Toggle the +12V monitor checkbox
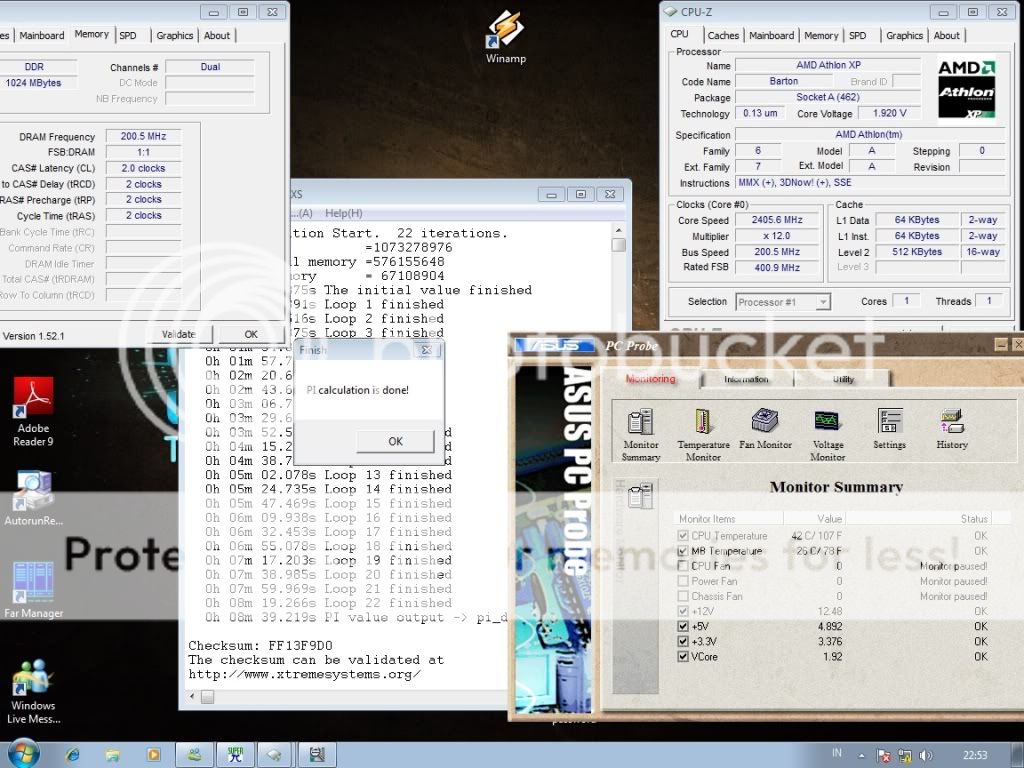Image resolution: width=1024 pixels, height=768 pixels. tap(683, 611)
